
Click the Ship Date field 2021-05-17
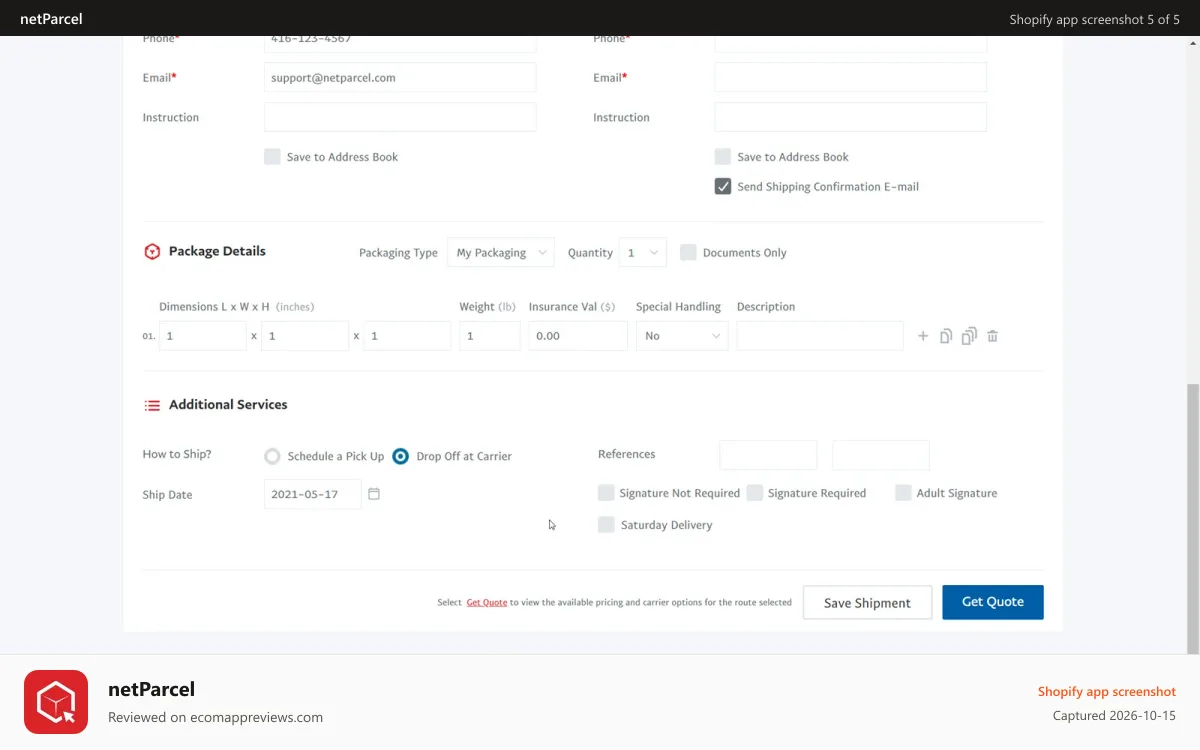pos(313,494)
